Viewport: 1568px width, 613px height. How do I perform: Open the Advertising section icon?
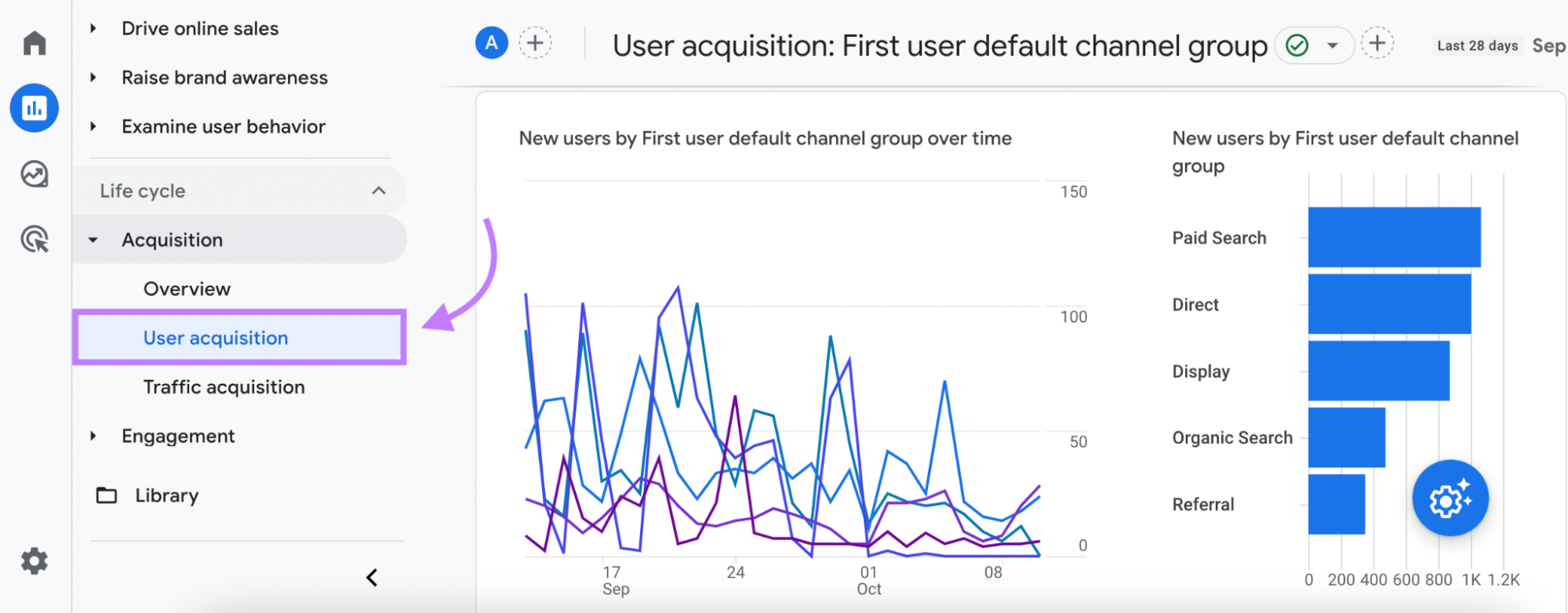pyautogui.click(x=35, y=239)
